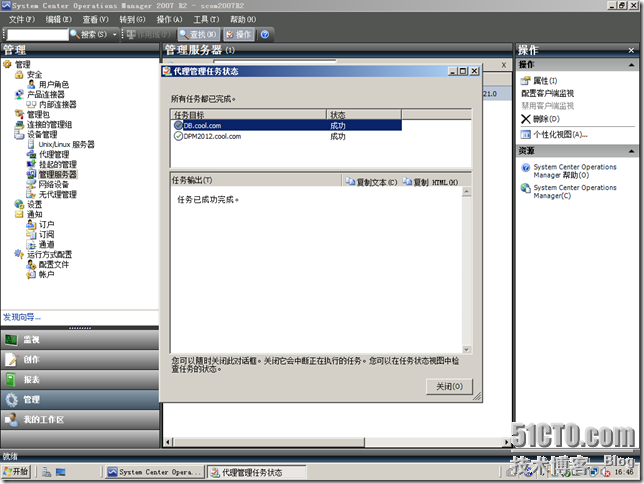Select 管理包 in the tree
Screen dimensions: 644x484
(38, 114)
